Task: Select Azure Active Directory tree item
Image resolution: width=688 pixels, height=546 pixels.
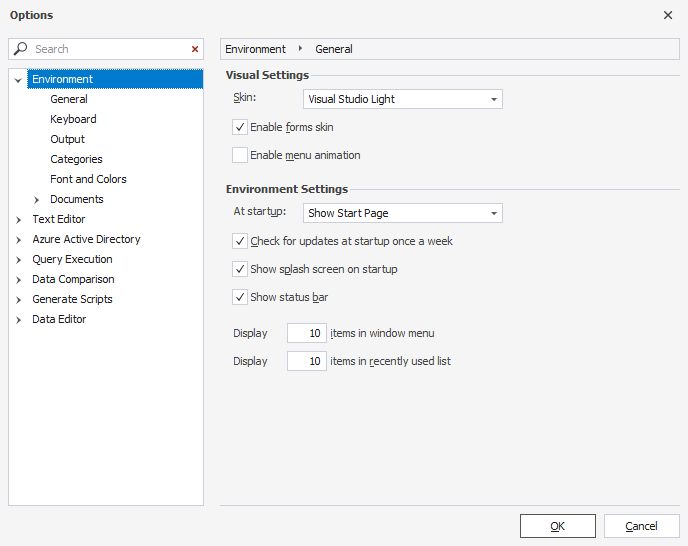Action: coord(86,239)
